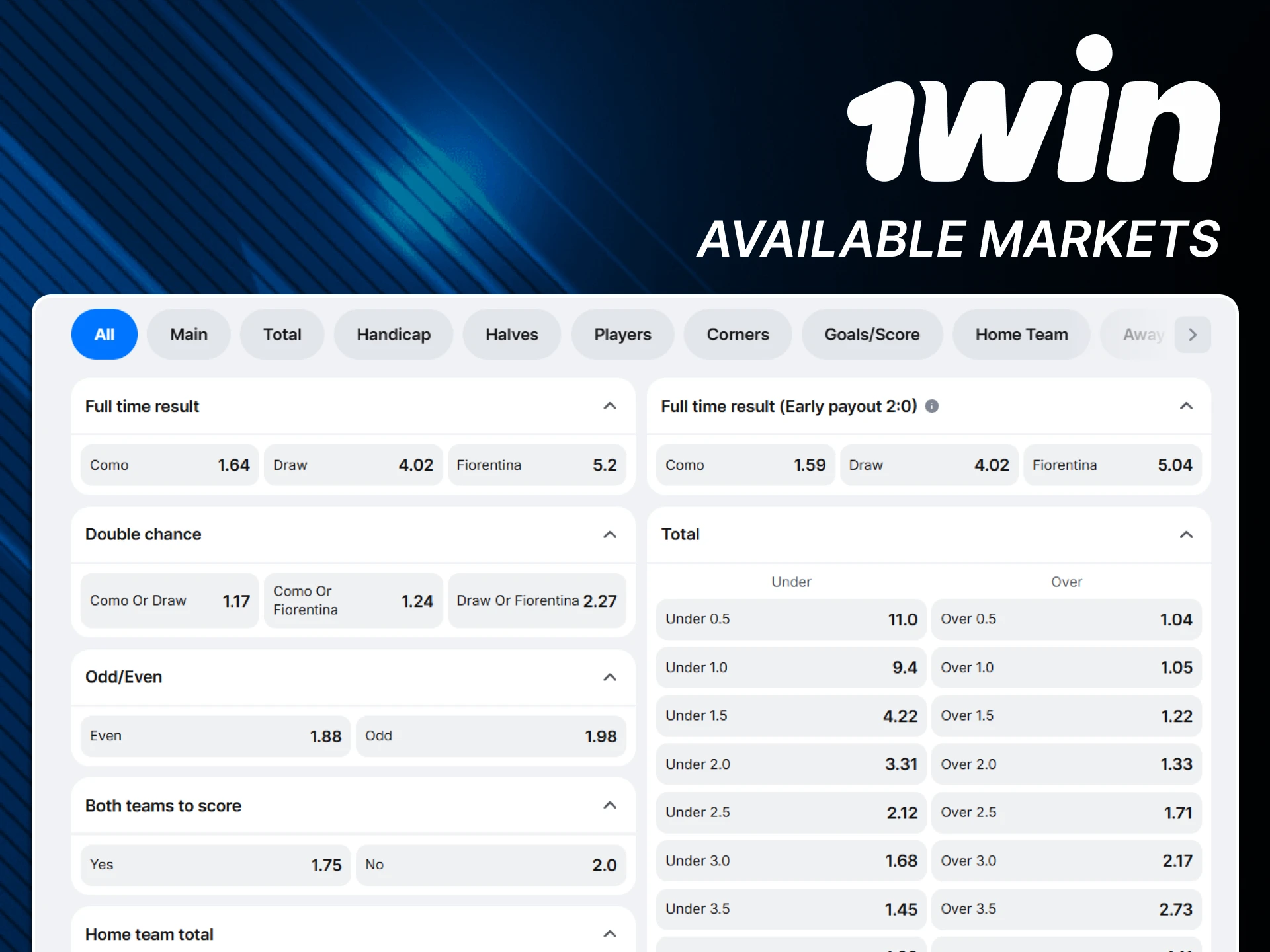This screenshot has width=1270, height=952.
Task: Select the Players tab
Action: pos(622,334)
